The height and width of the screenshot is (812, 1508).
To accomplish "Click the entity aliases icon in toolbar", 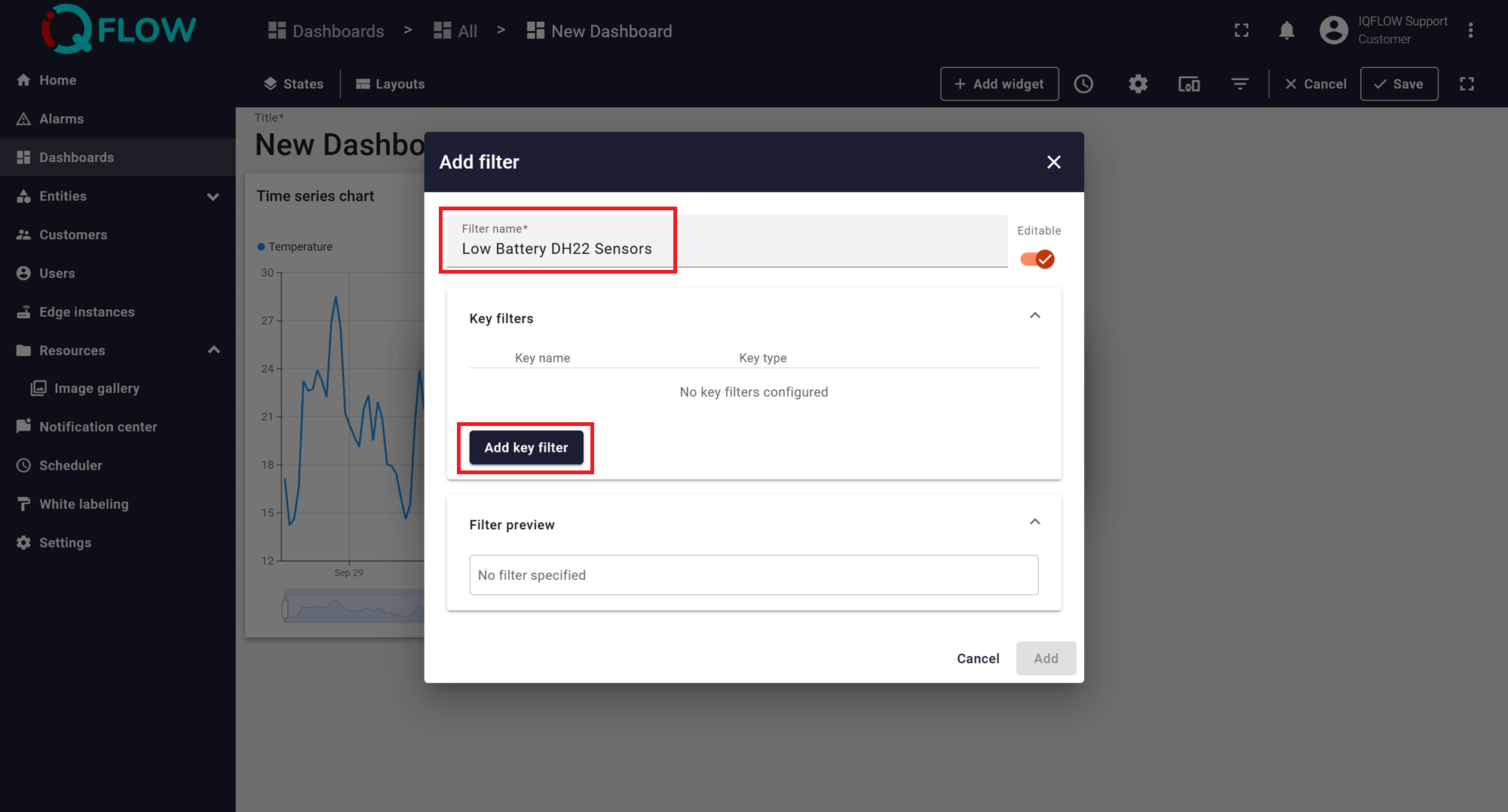I will (x=1189, y=84).
